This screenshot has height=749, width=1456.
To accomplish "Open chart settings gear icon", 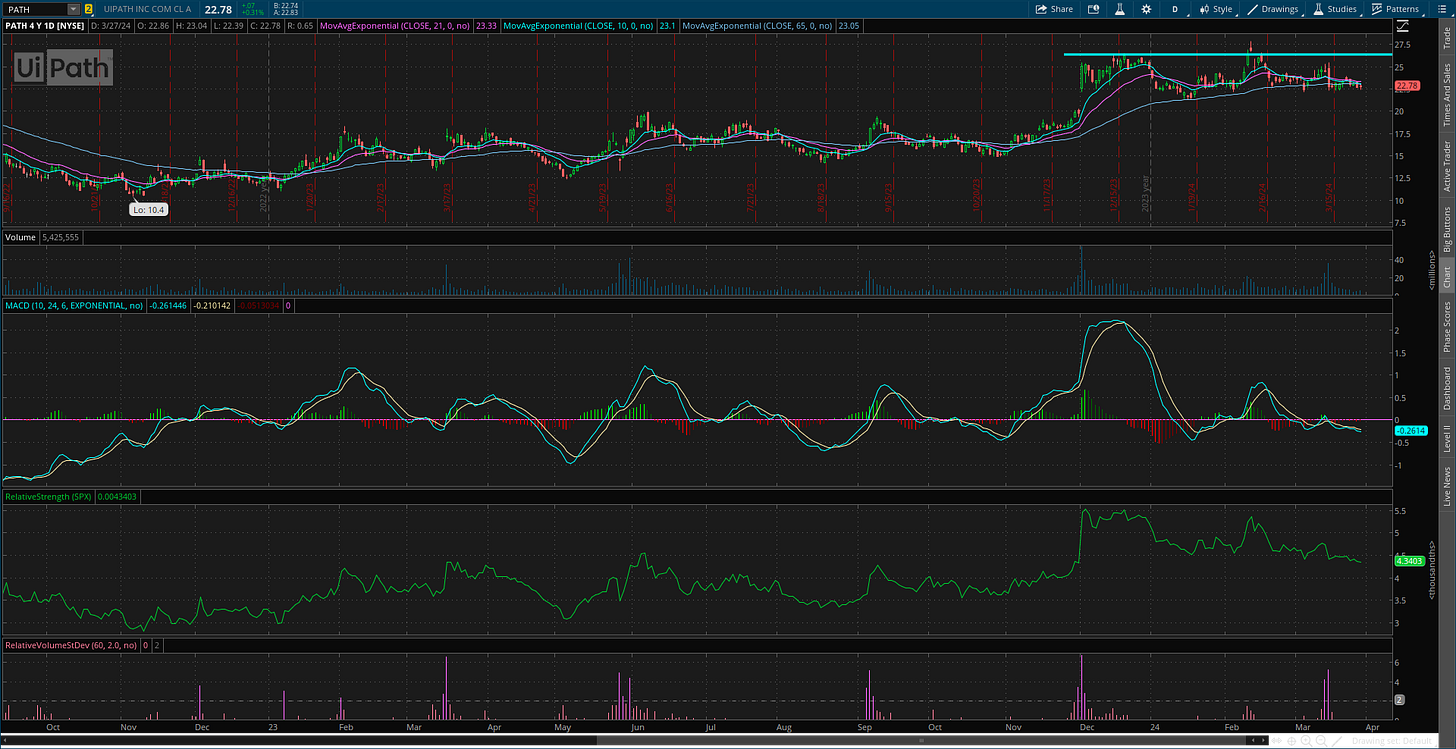I will (x=1146, y=9).
